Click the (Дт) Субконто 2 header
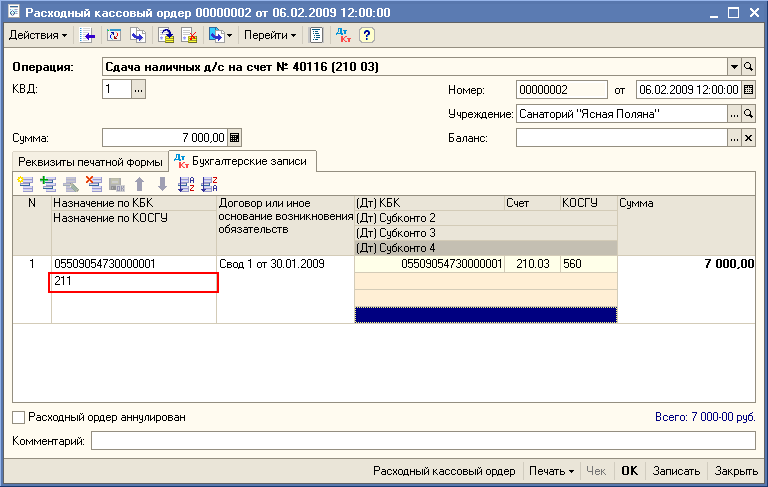The width and height of the screenshot is (768, 487). (485, 218)
